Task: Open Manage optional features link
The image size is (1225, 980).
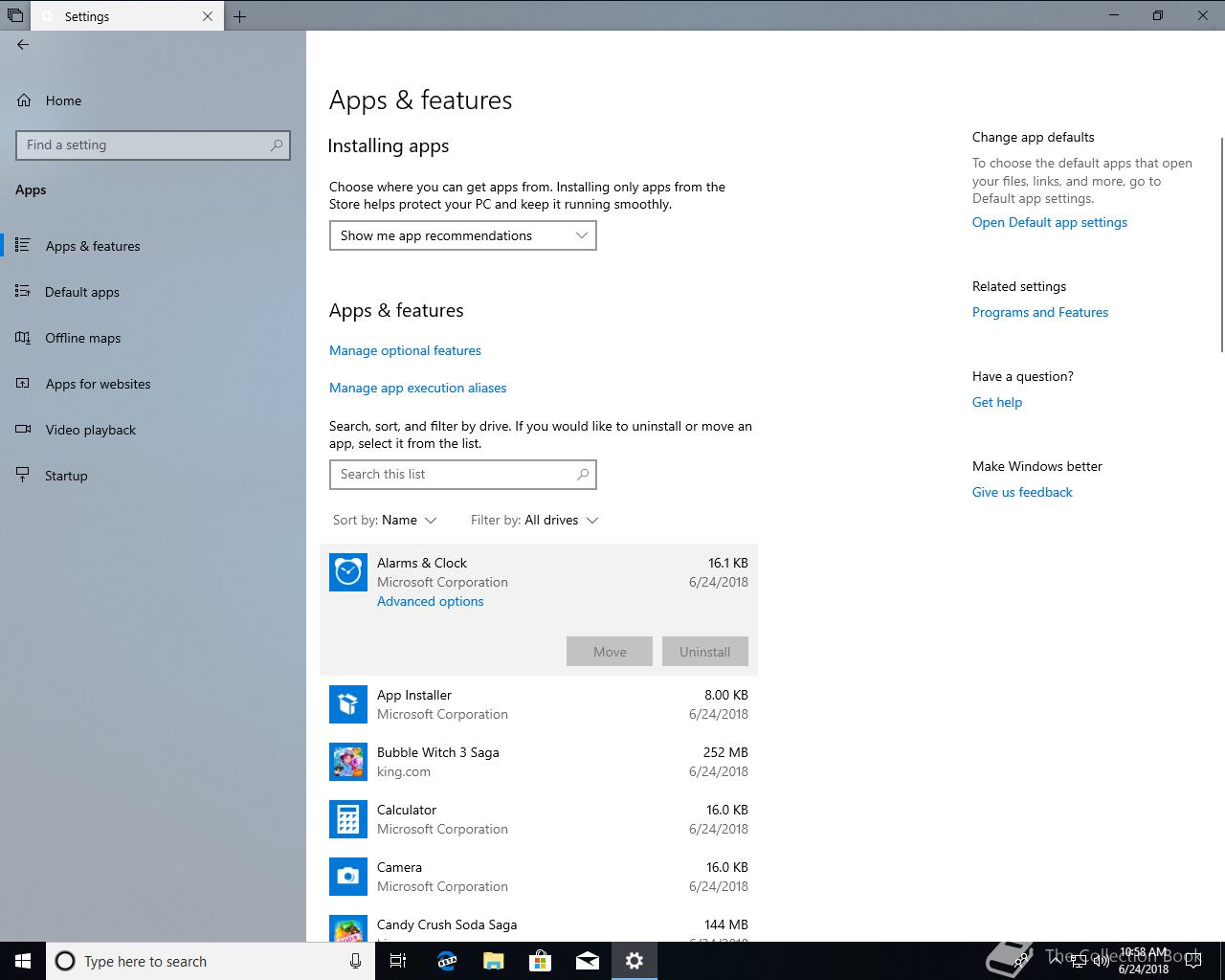Action: point(405,350)
